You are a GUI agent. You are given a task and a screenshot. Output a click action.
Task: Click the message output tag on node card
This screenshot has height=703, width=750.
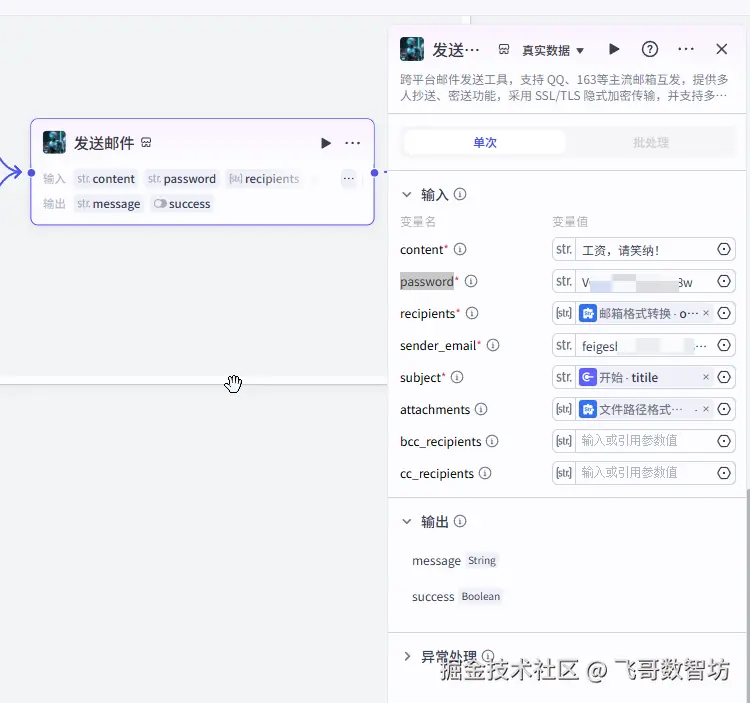point(109,204)
